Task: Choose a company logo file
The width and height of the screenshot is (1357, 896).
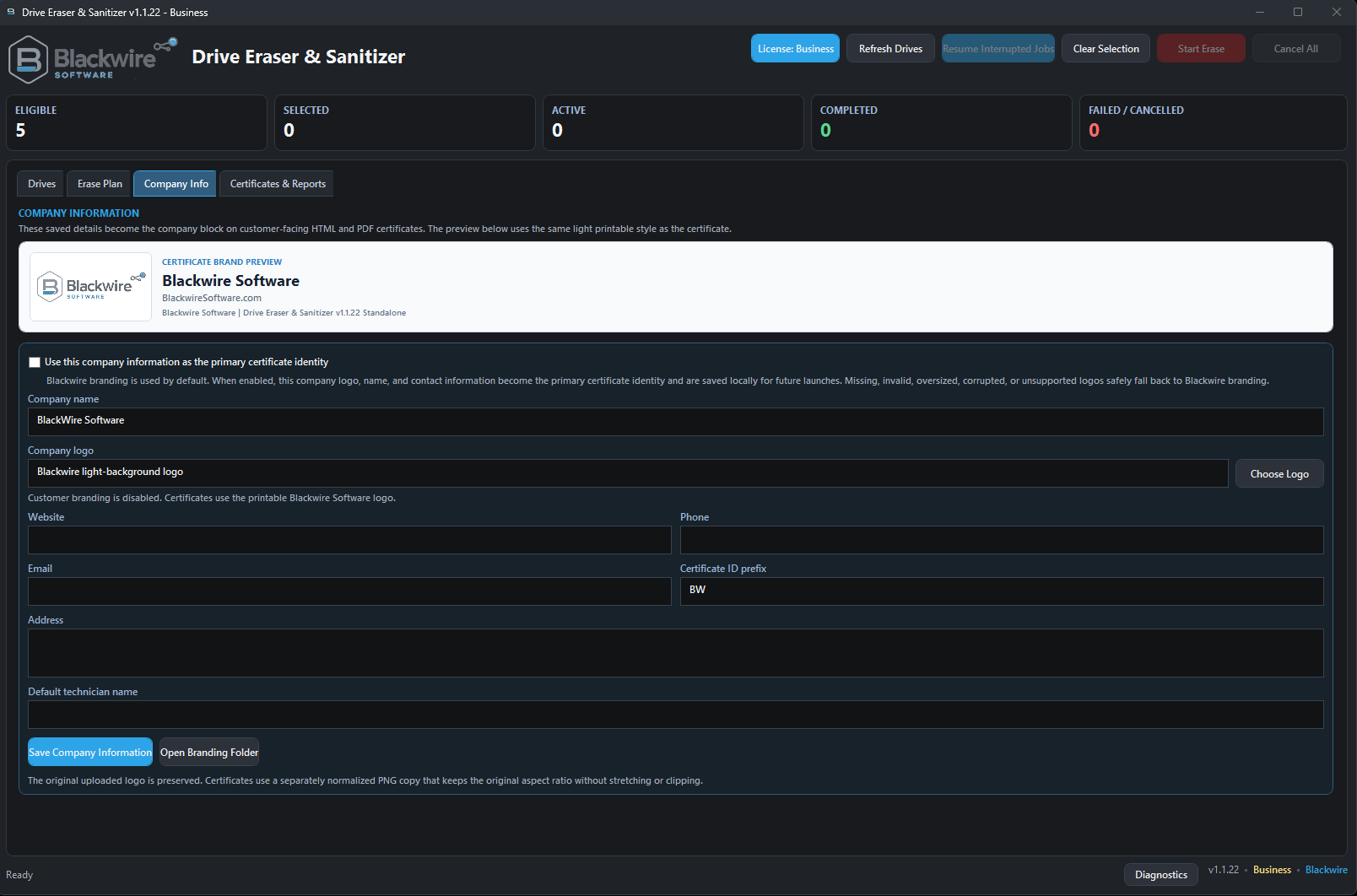Action: point(1279,474)
